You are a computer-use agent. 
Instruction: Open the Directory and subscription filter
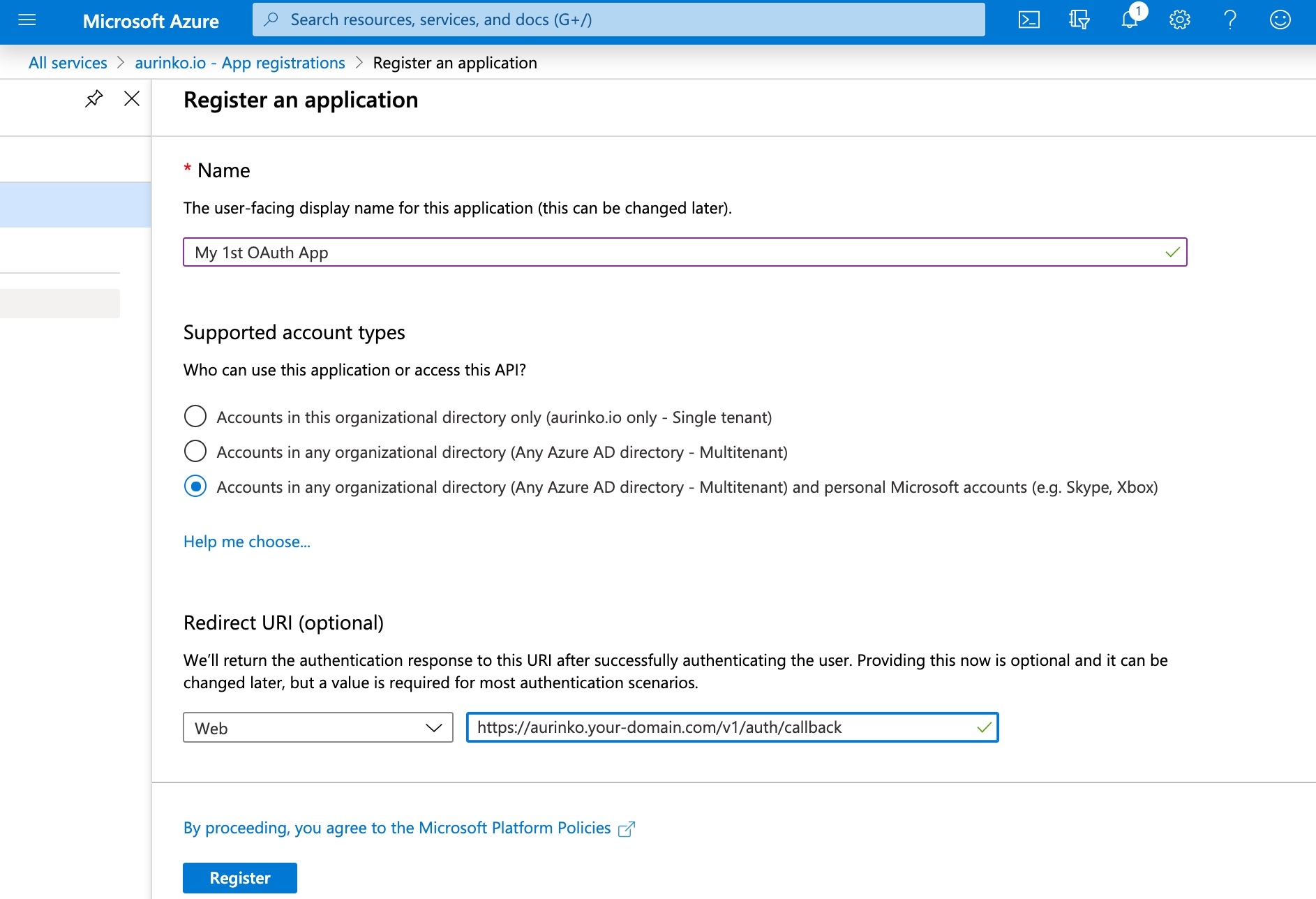1079,20
